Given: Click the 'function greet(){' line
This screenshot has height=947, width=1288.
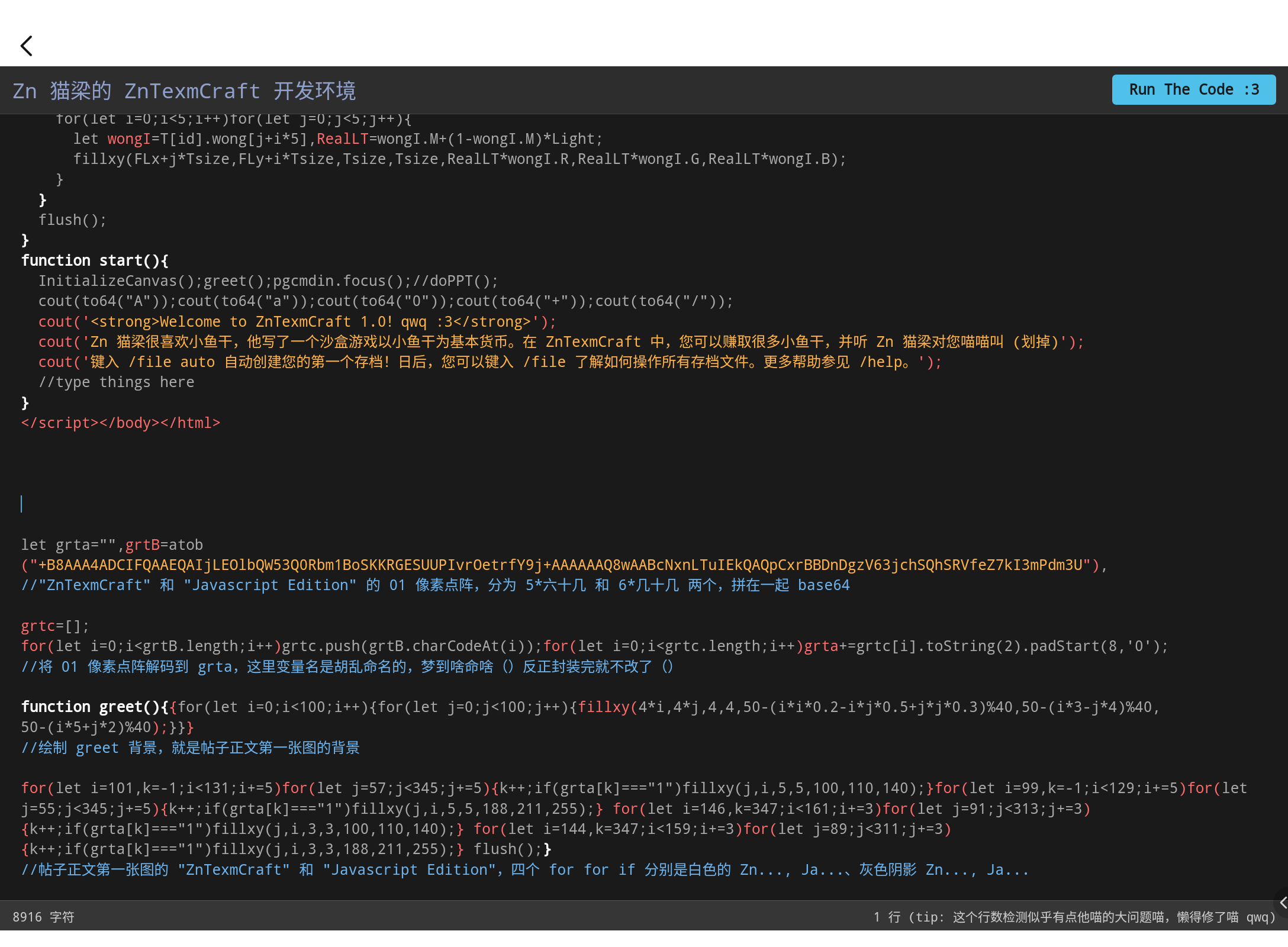Looking at the screenshot, I should 590,707.
